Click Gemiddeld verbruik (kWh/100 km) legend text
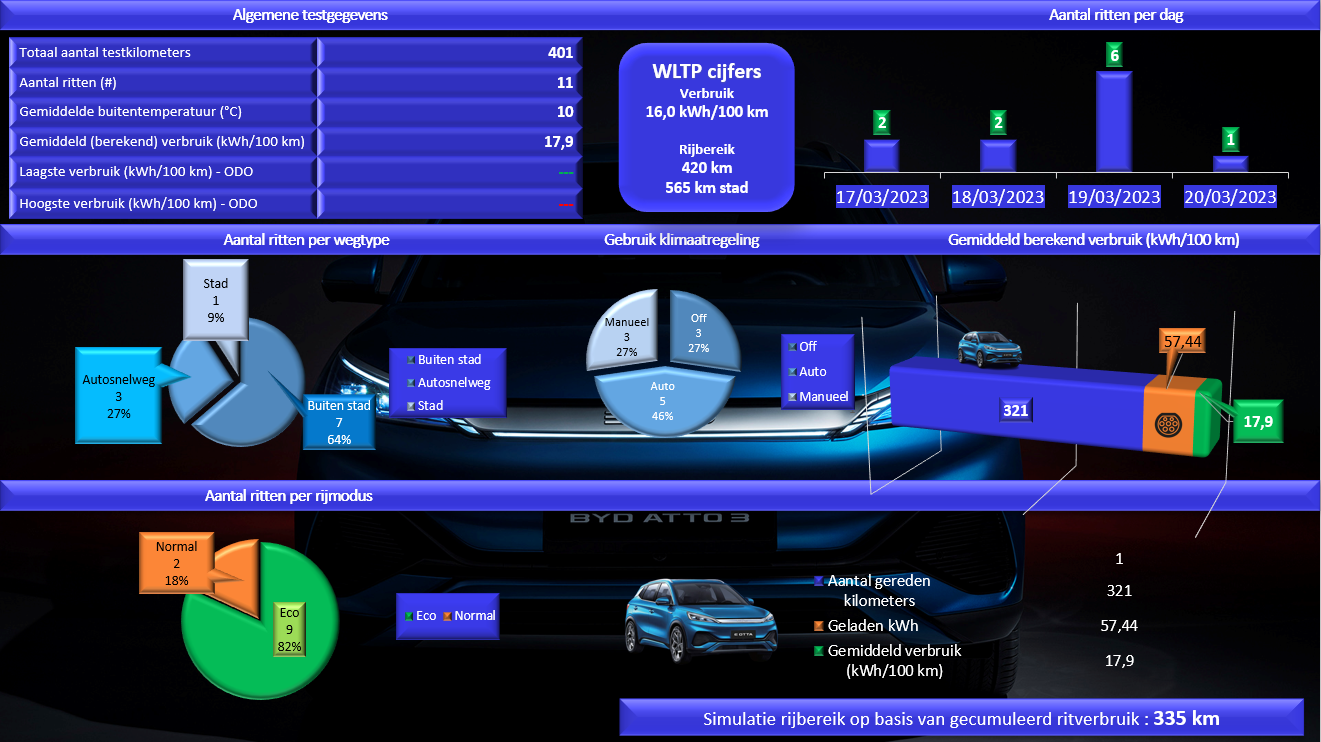This screenshot has height=742, width=1321. 894,660
